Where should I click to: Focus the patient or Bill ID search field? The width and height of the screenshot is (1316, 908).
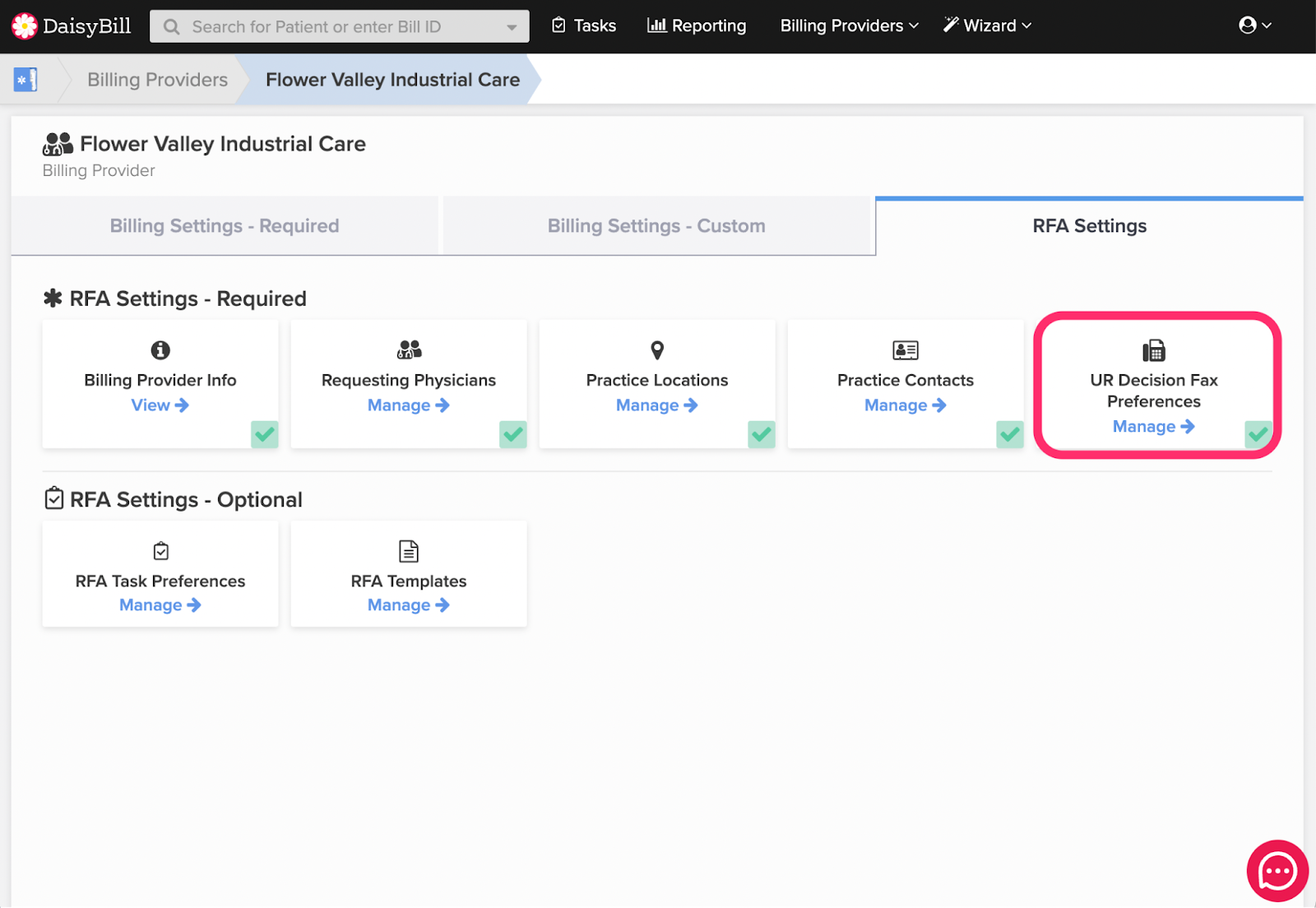[x=339, y=27]
